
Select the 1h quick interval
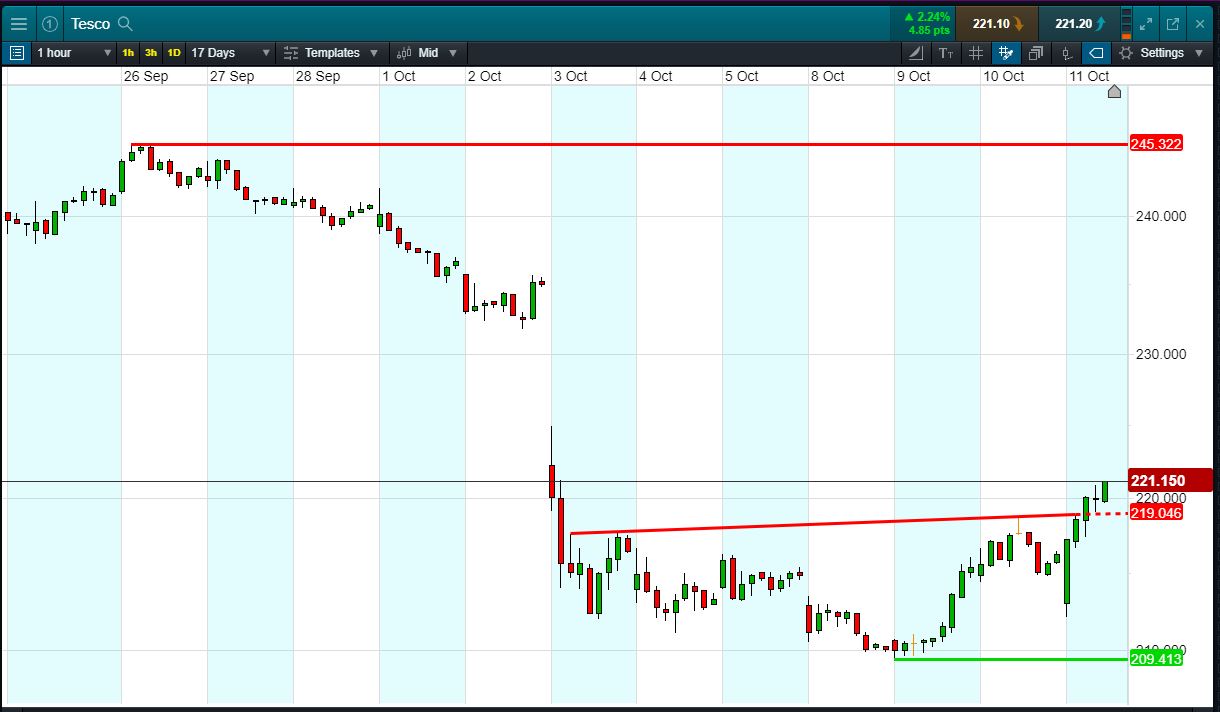[x=128, y=52]
